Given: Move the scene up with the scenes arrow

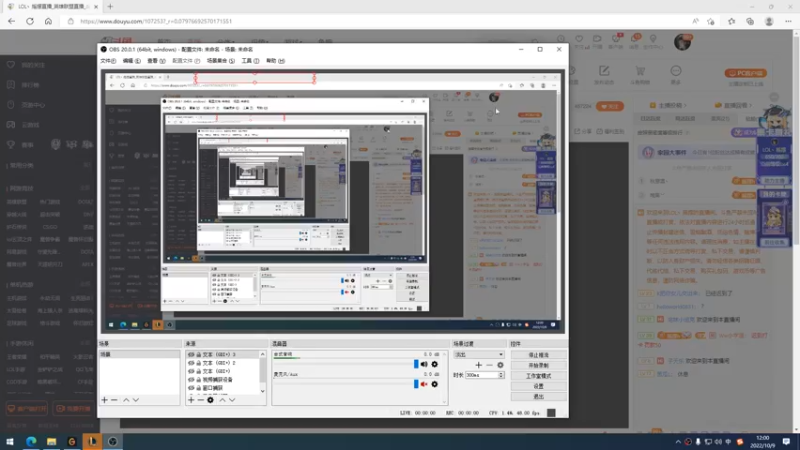Looking at the screenshot, I should coord(126,400).
